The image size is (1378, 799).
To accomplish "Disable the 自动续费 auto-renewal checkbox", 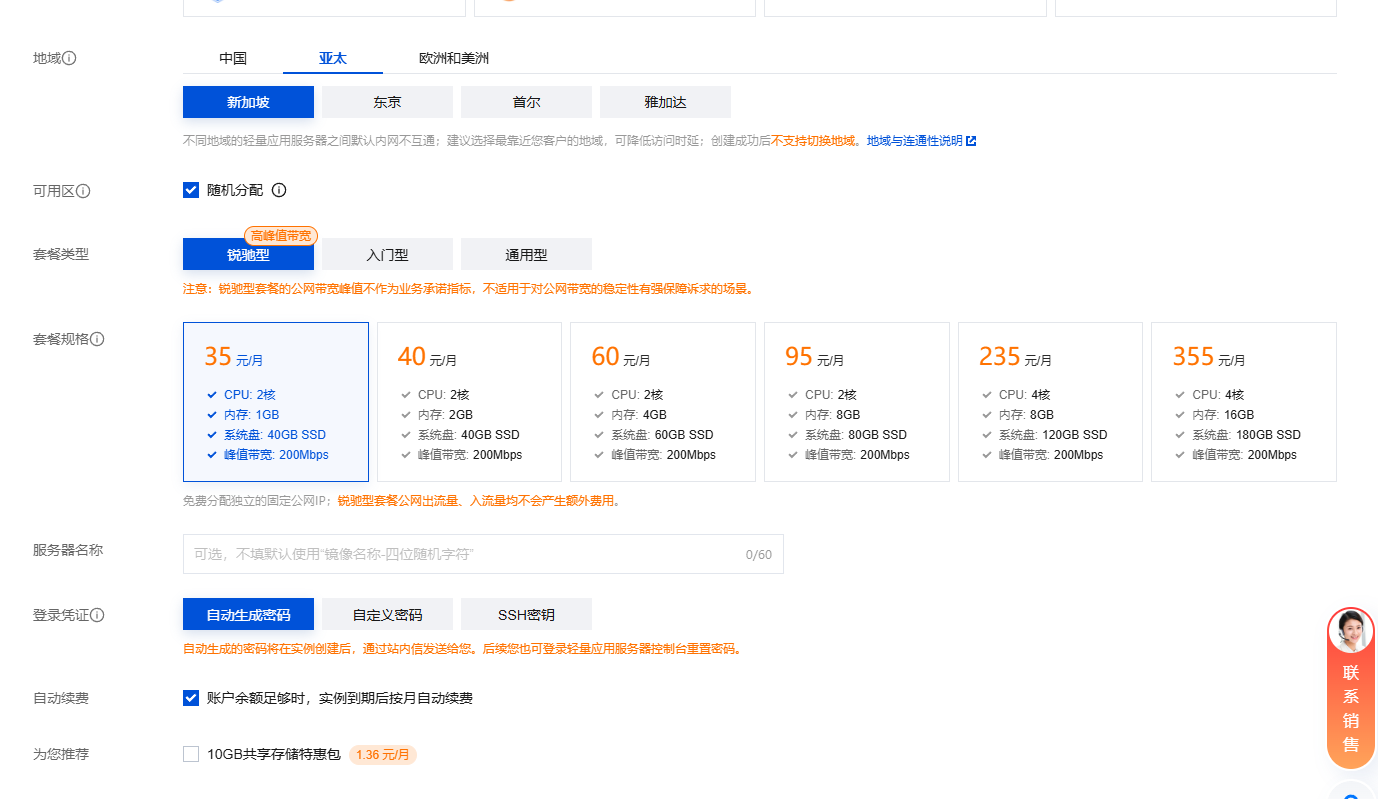I will (x=190, y=698).
